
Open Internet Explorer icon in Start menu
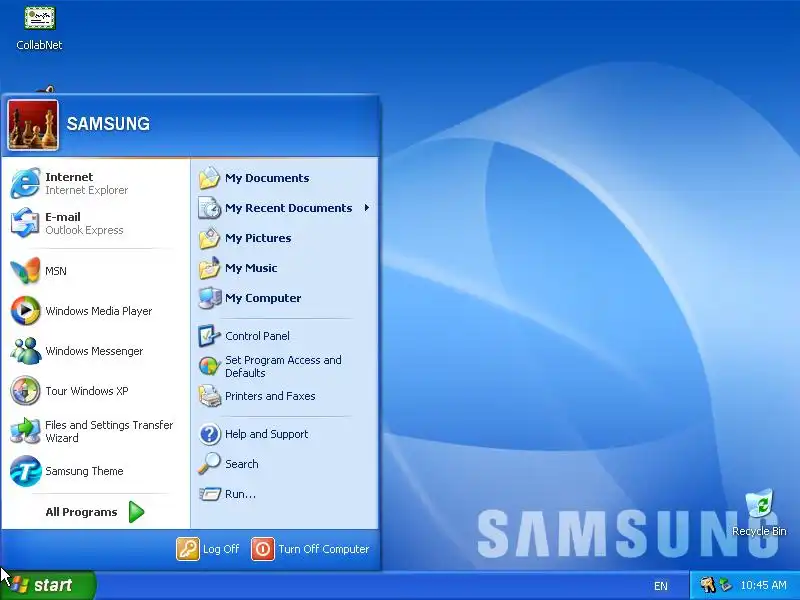tap(25, 183)
